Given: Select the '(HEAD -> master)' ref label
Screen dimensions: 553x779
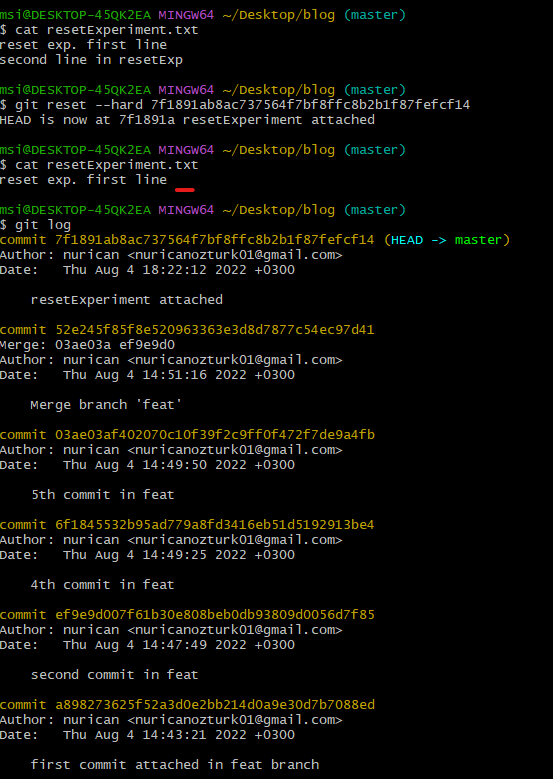Looking at the screenshot, I should coord(447,240).
